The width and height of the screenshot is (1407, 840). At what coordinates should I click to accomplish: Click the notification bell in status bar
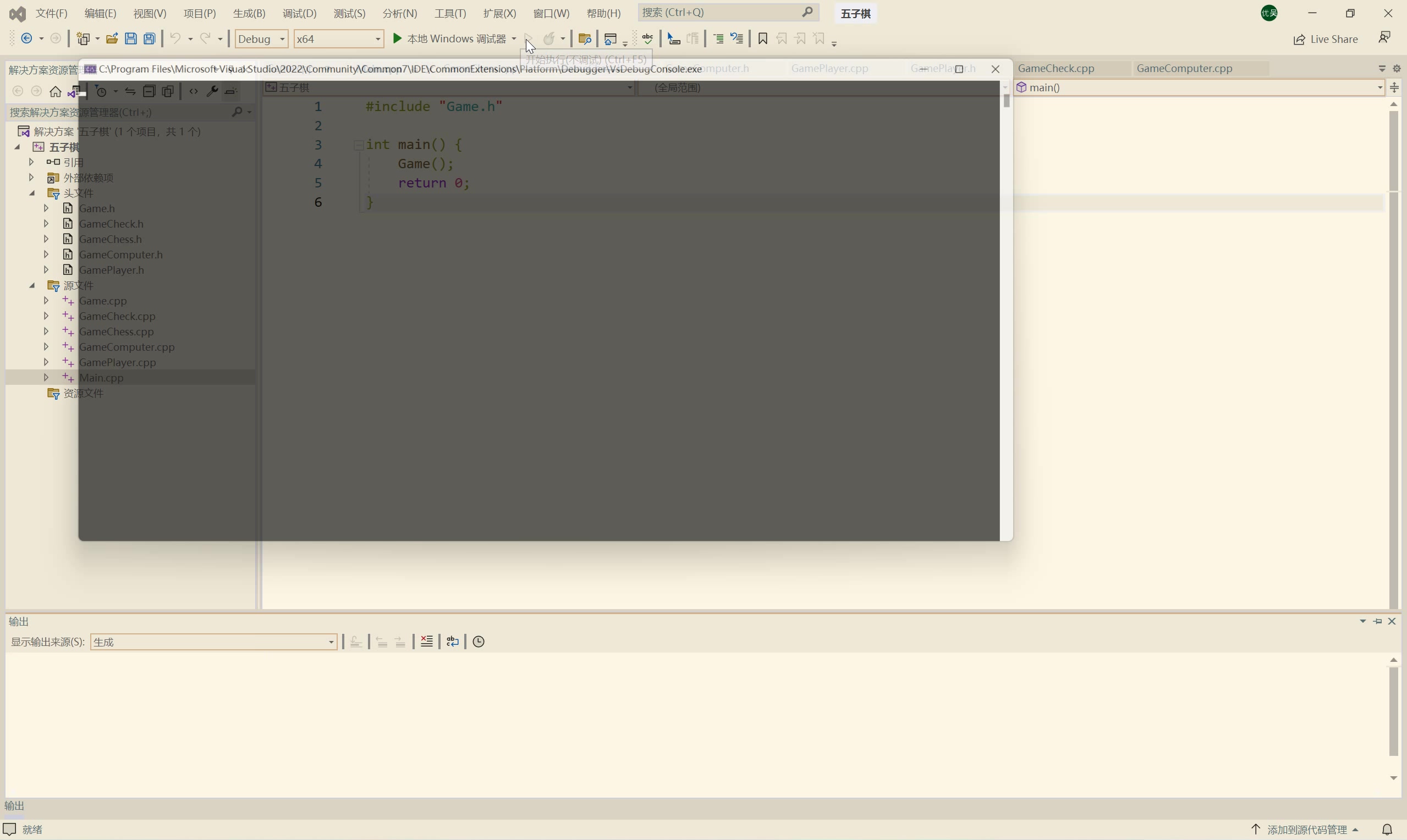(x=1387, y=829)
